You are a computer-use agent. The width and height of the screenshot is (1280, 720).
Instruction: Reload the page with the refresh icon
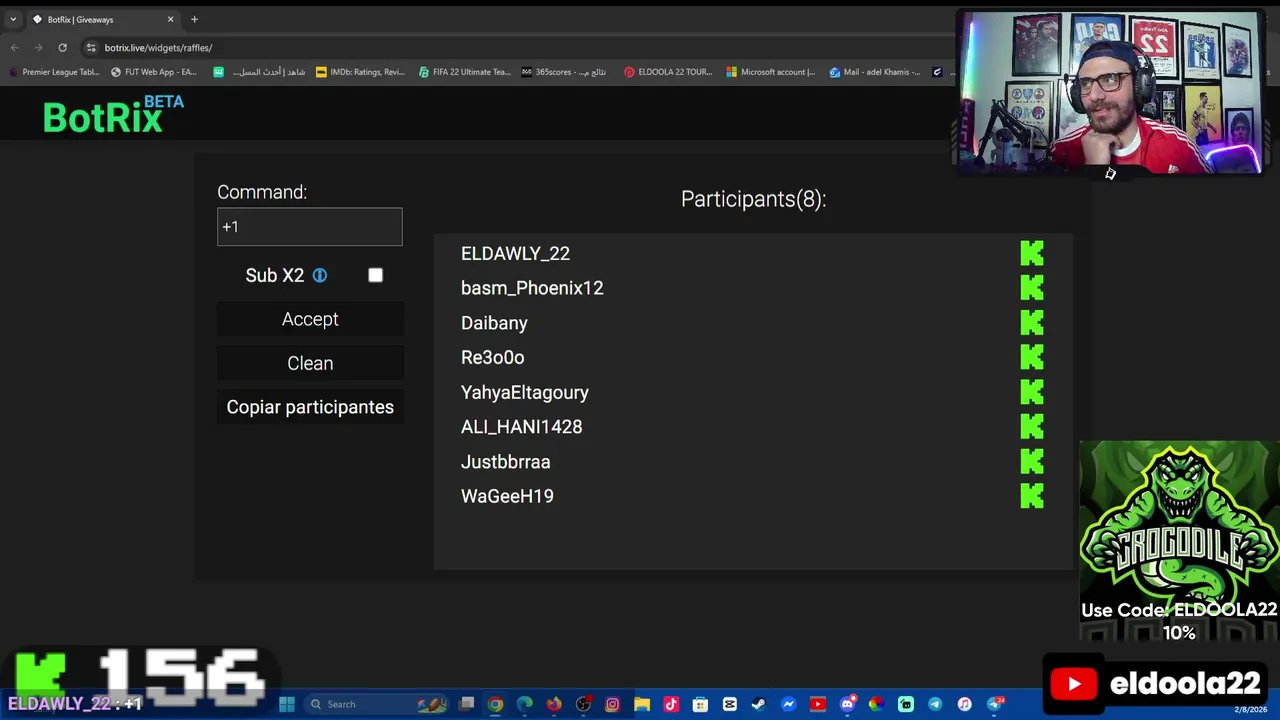[62, 47]
